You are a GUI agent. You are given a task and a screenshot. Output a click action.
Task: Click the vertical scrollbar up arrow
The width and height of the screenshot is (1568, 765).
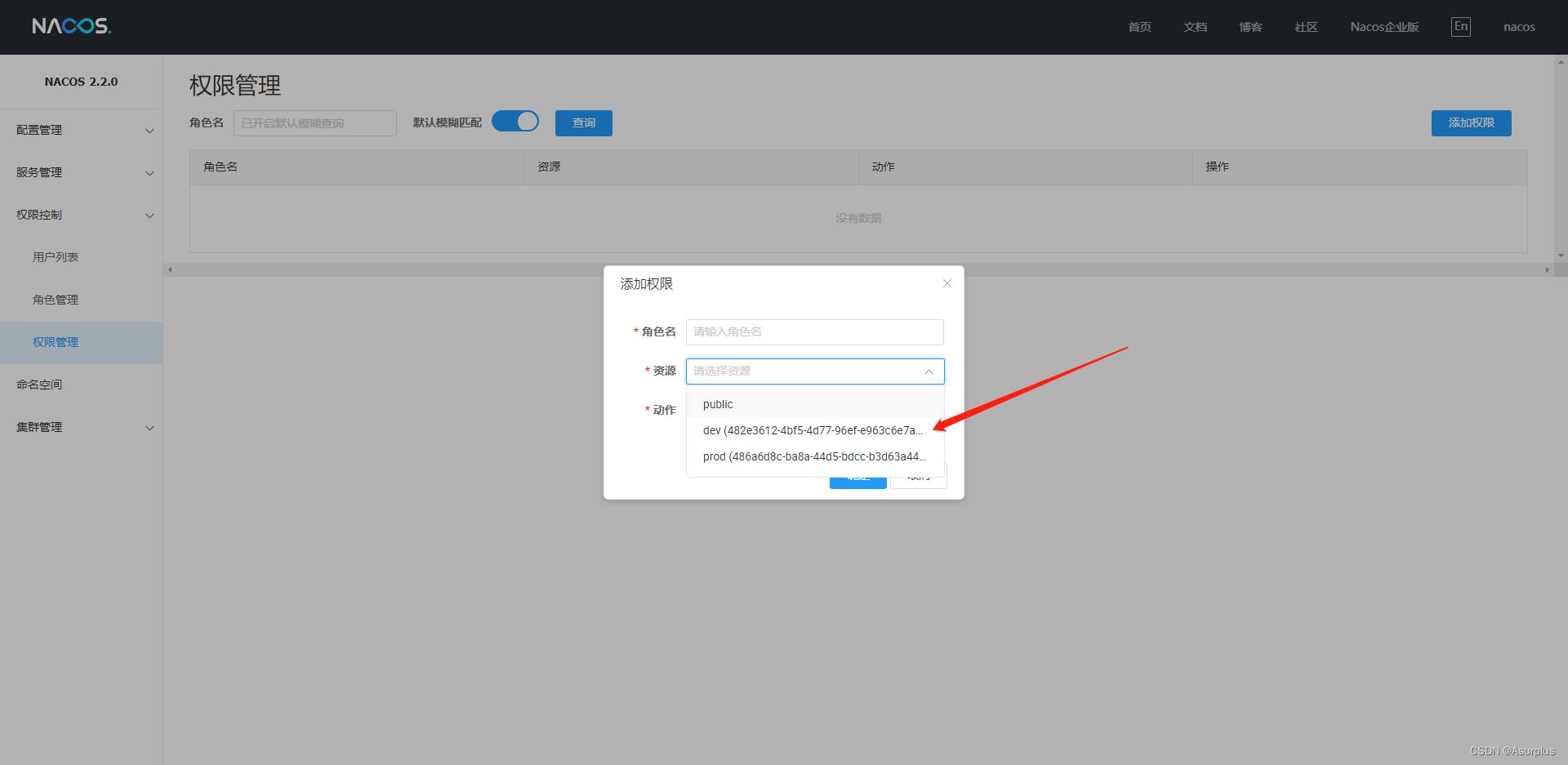pyautogui.click(x=1561, y=61)
